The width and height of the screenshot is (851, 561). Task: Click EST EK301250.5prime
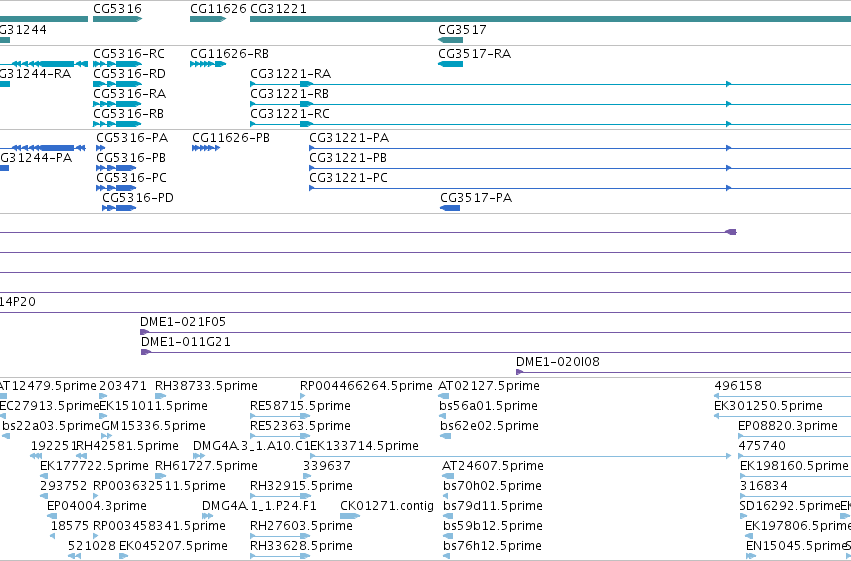pos(769,406)
